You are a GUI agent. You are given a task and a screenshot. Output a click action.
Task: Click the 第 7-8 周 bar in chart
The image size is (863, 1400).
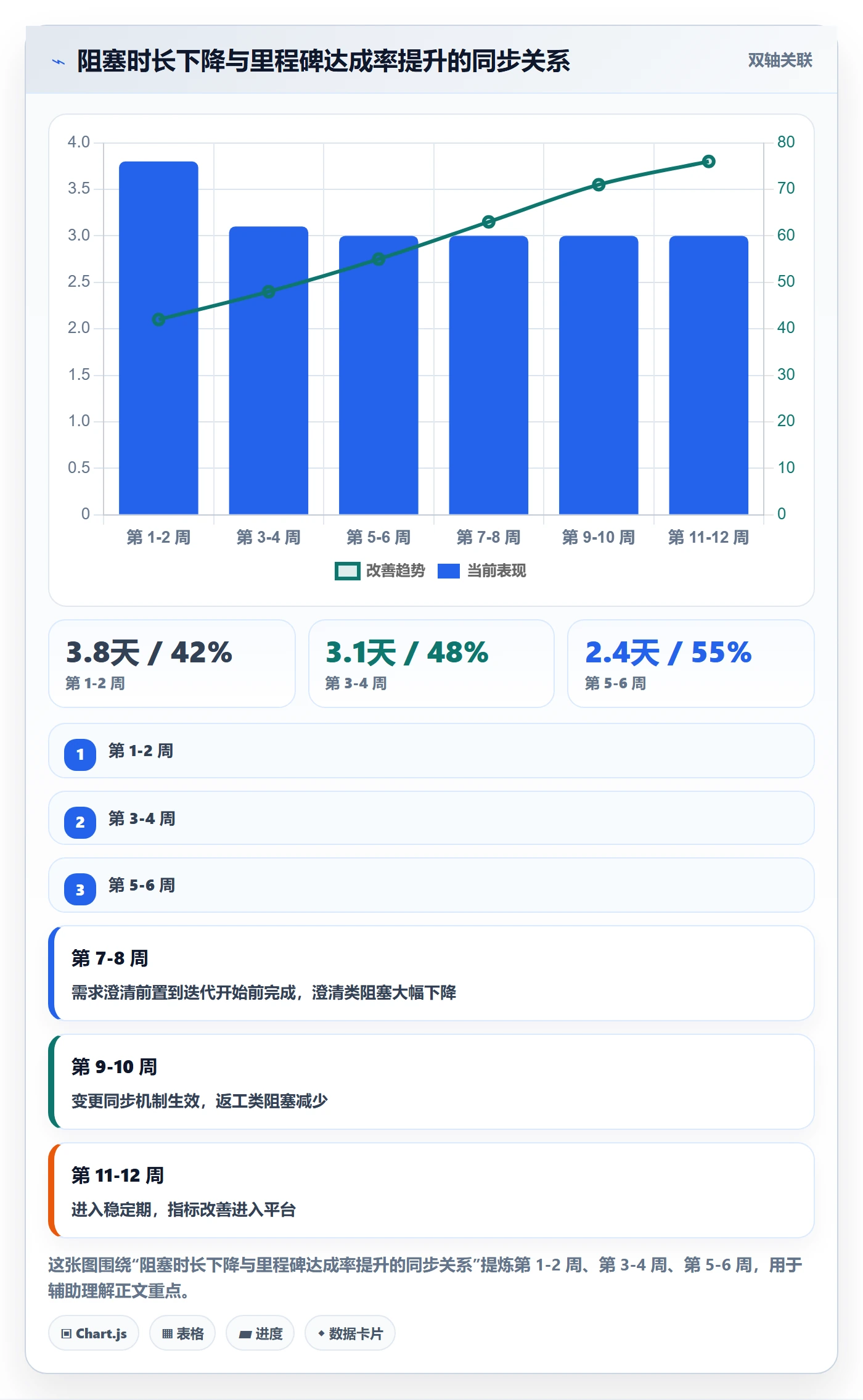tap(489, 375)
